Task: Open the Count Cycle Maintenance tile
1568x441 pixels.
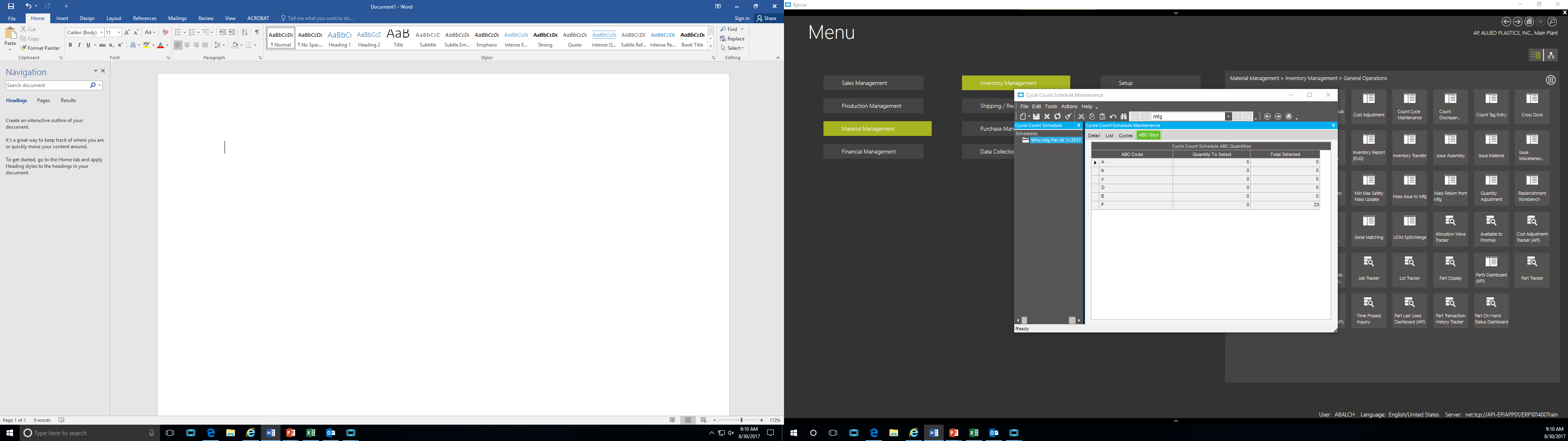Action: (x=1409, y=107)
